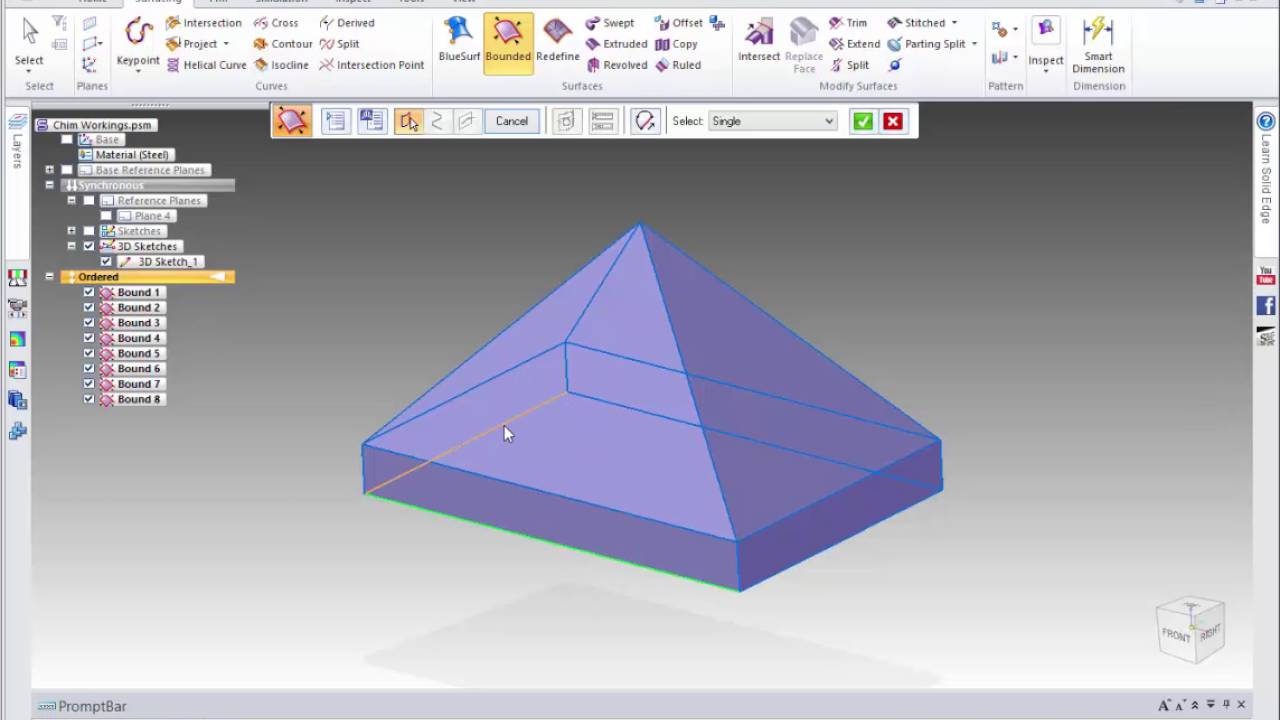This screenshot has width=1280, height=720.
Task: Click the Intersect modify surfaces tool
Action: coord(759,40)
